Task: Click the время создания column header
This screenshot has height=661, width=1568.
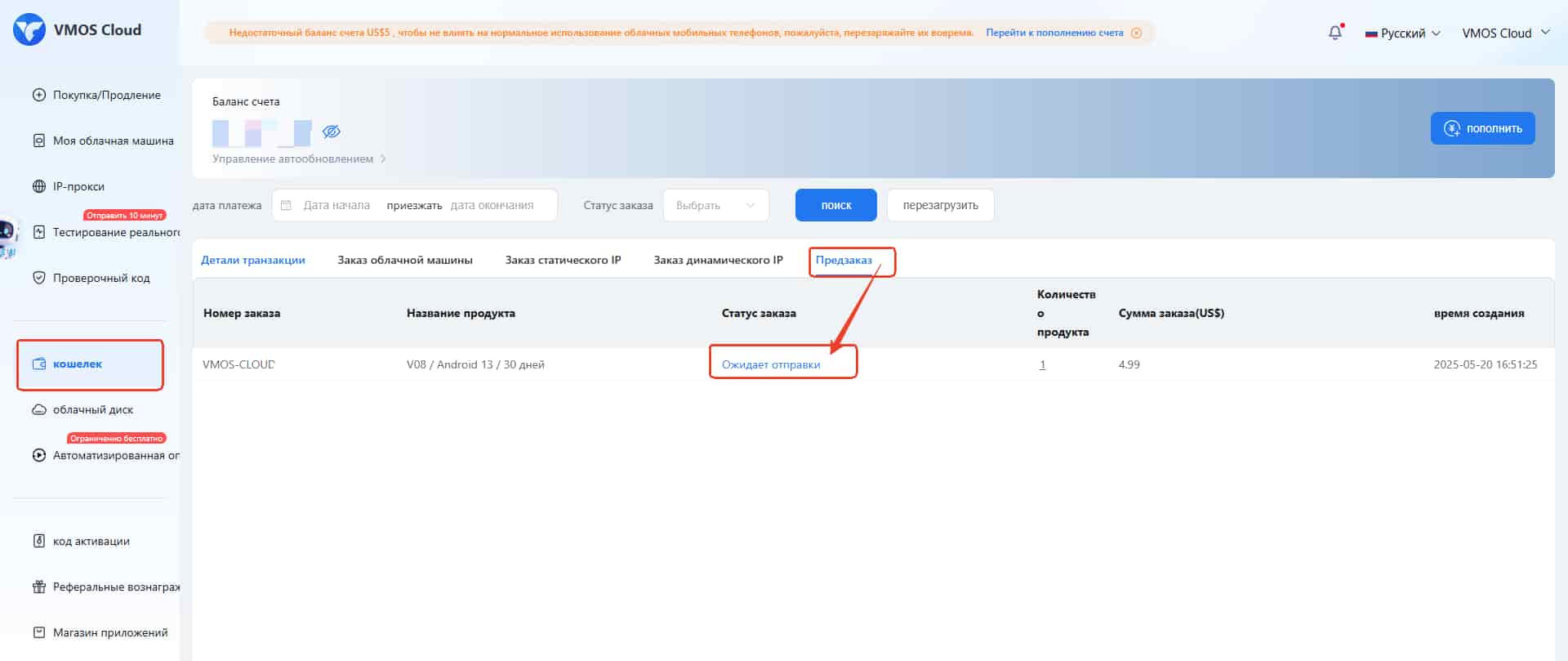Action: click(x=1479, y=313)
